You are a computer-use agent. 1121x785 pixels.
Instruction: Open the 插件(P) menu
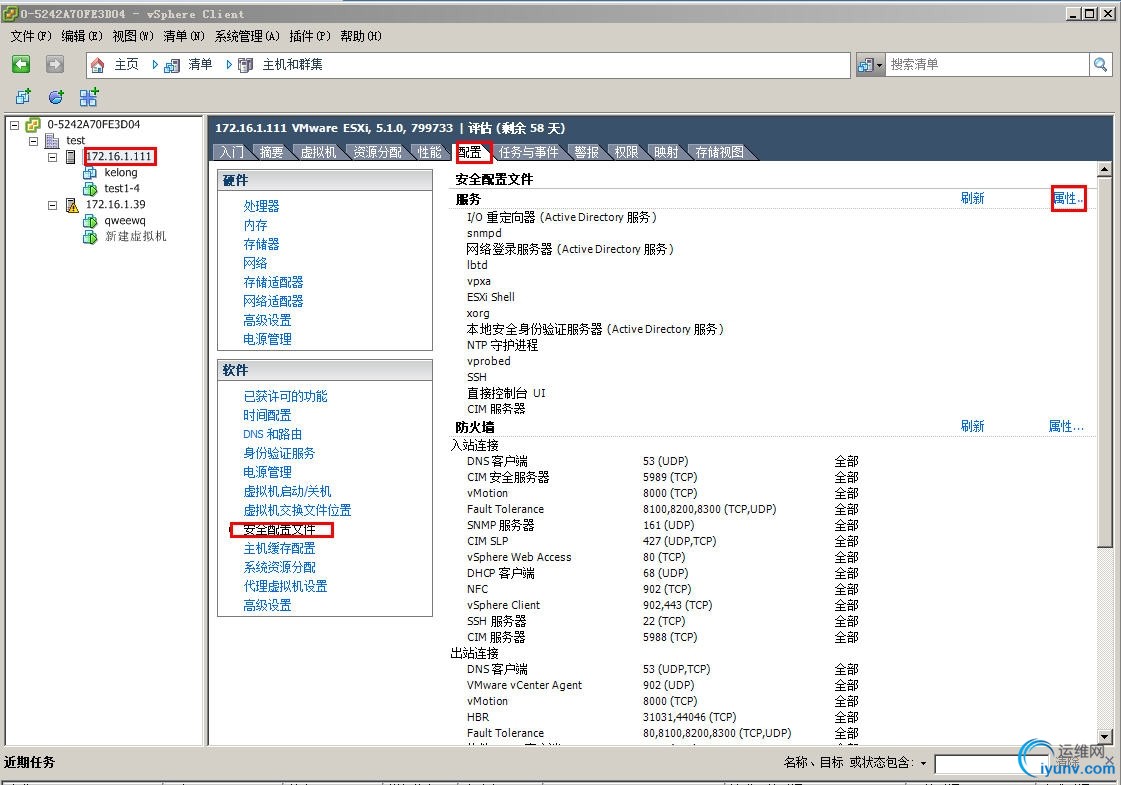[x=310, y=36]
